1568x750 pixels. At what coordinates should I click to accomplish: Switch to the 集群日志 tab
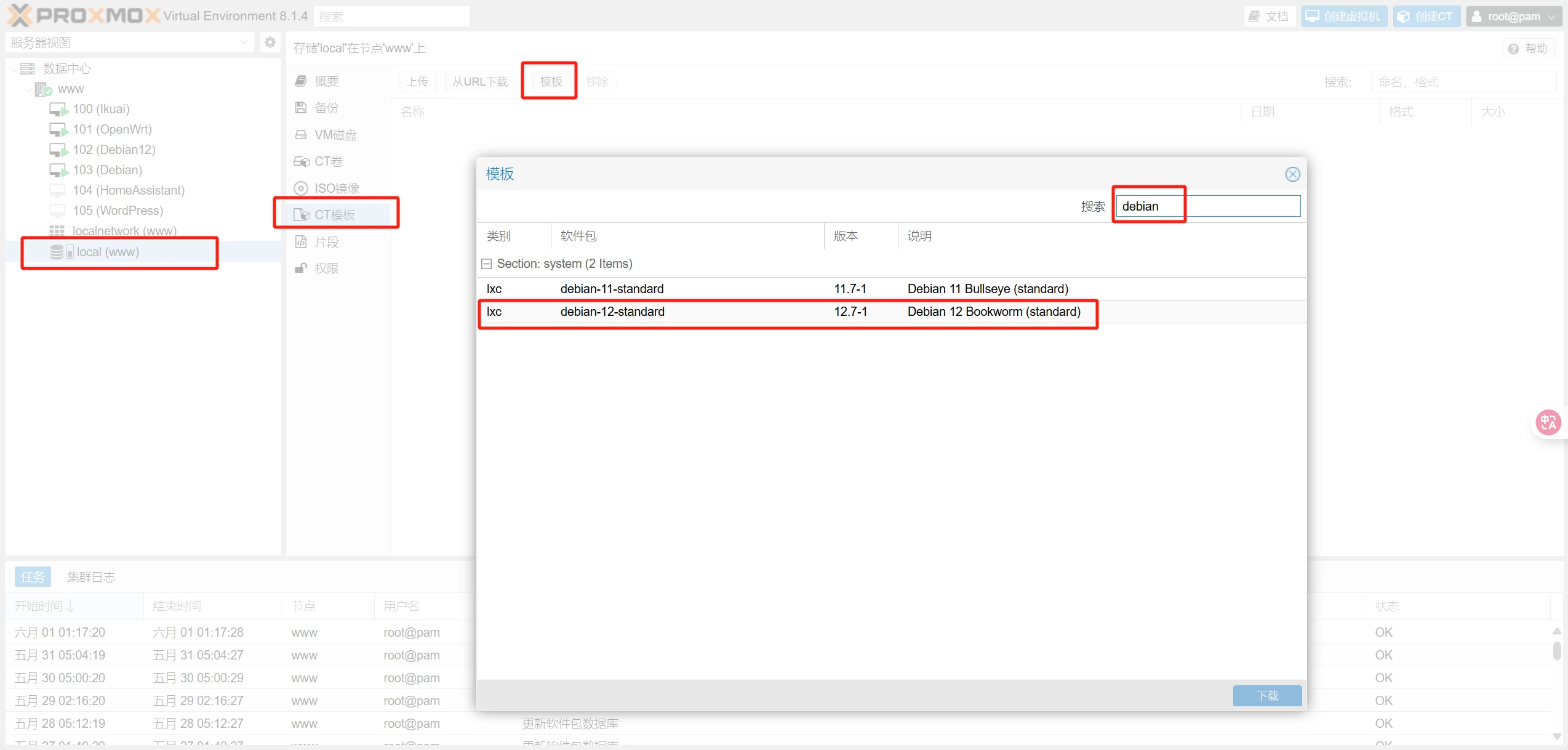coord(91,577)
